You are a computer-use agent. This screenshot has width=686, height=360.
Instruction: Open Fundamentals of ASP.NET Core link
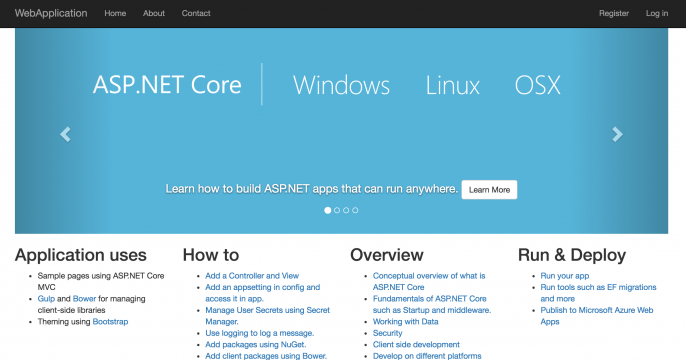[432, 304]
